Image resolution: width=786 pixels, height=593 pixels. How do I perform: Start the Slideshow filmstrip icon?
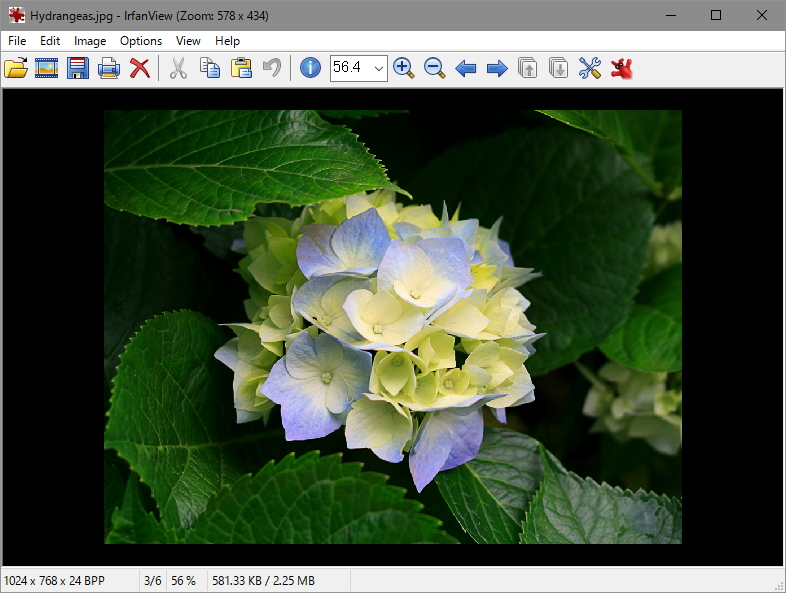(47, 68)
